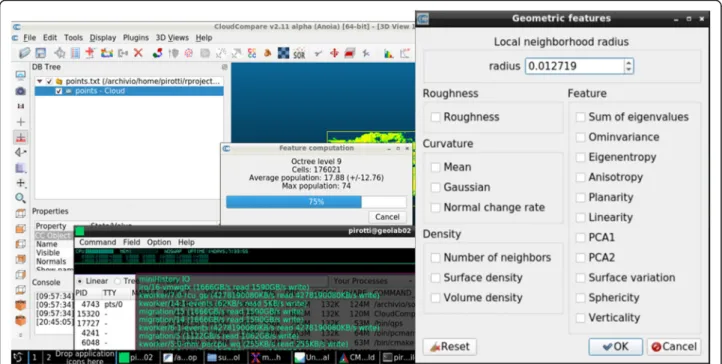Open the Plugins menu
Screen dimensions: 722x364
coord(135,38)
